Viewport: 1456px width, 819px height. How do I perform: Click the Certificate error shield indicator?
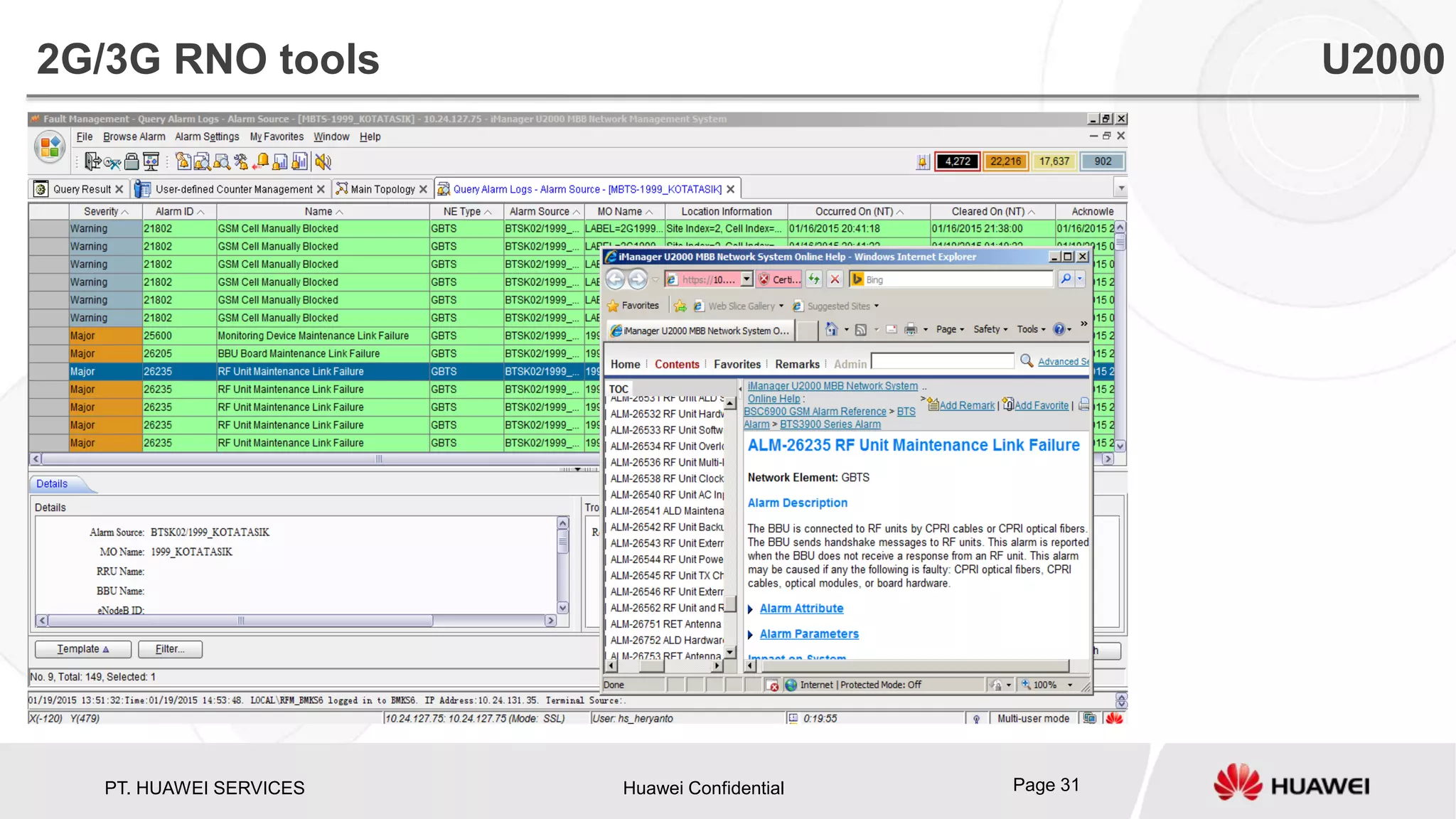(779, 279)
